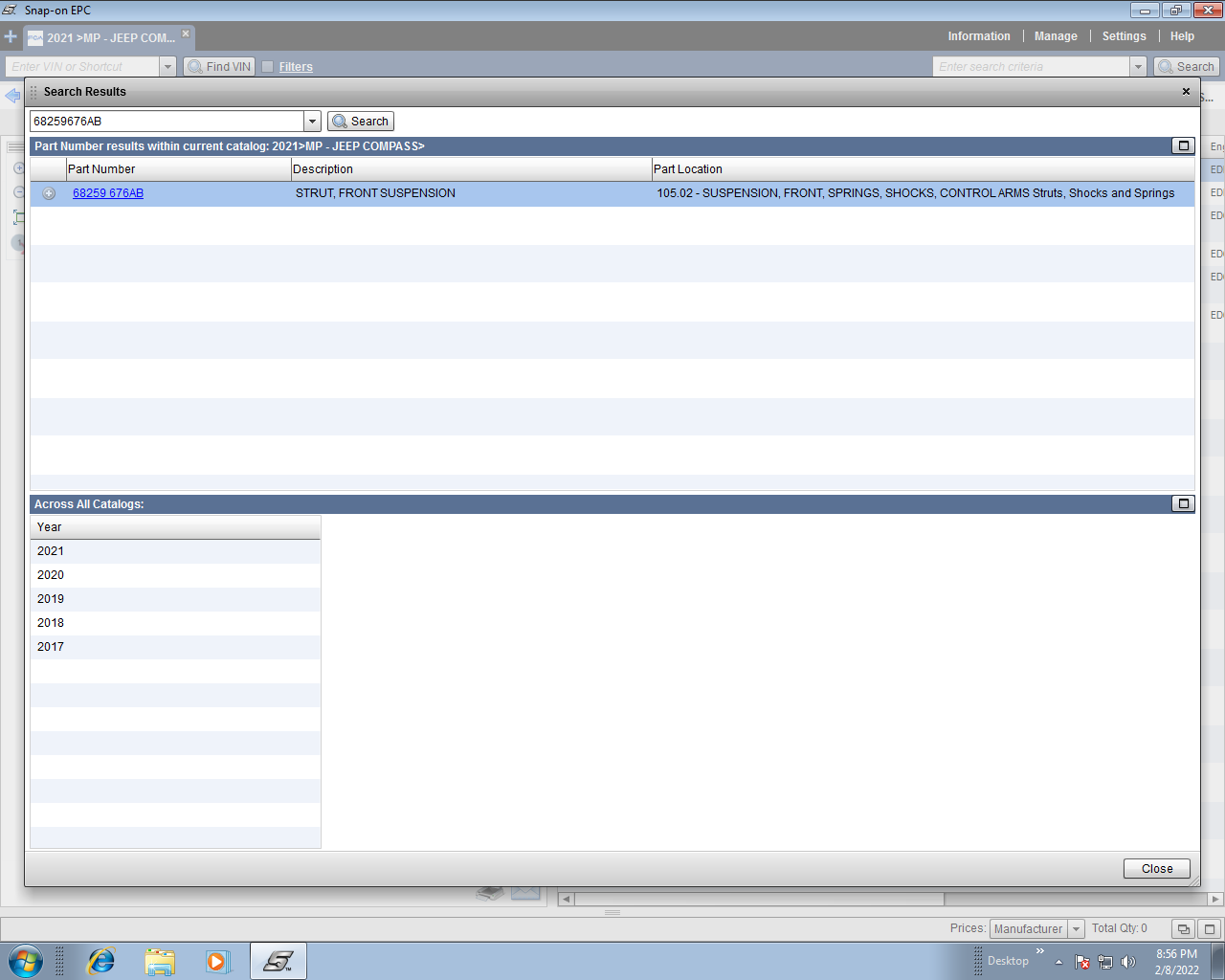Screen dimensions: 1225x980
Task: Select year 2021 in Across All Catalogs
Action: pos(175,551)
